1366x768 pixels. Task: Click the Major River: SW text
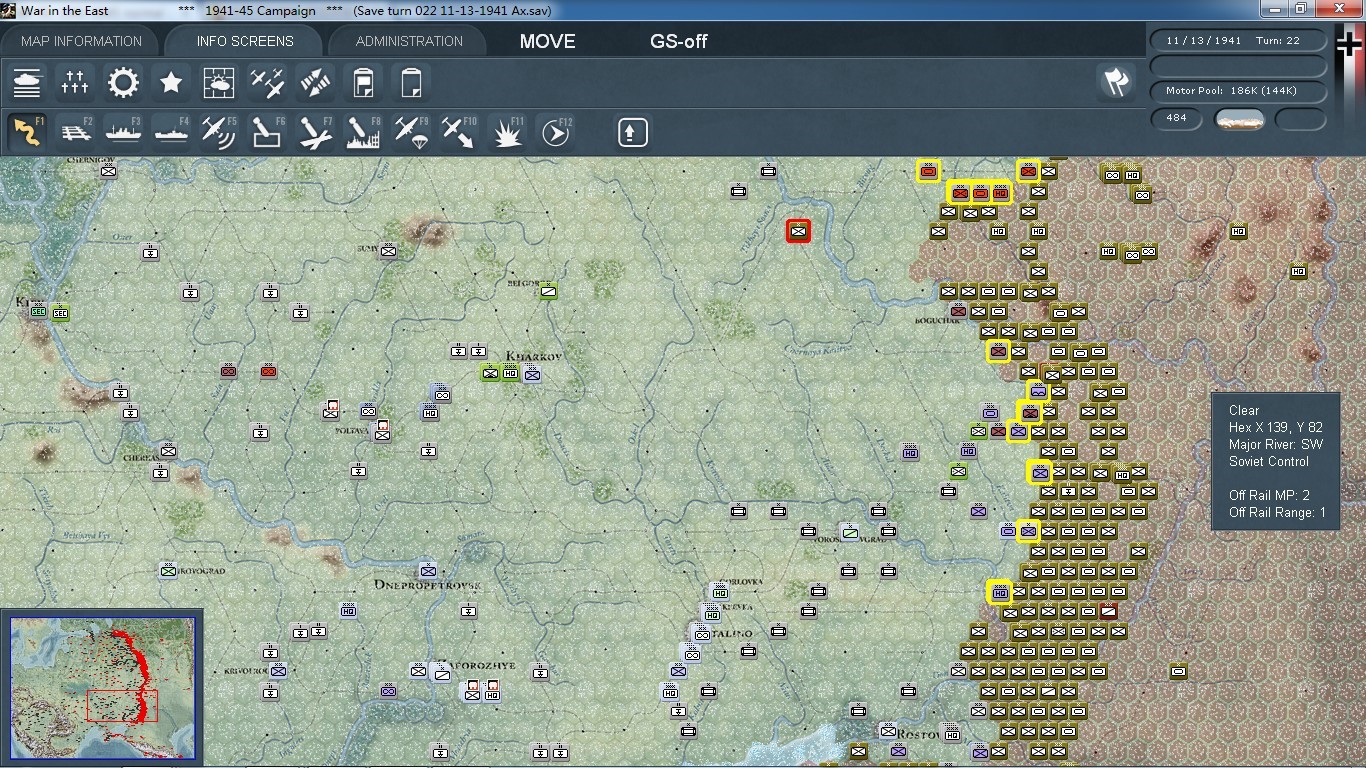[x=1276, y=444]
